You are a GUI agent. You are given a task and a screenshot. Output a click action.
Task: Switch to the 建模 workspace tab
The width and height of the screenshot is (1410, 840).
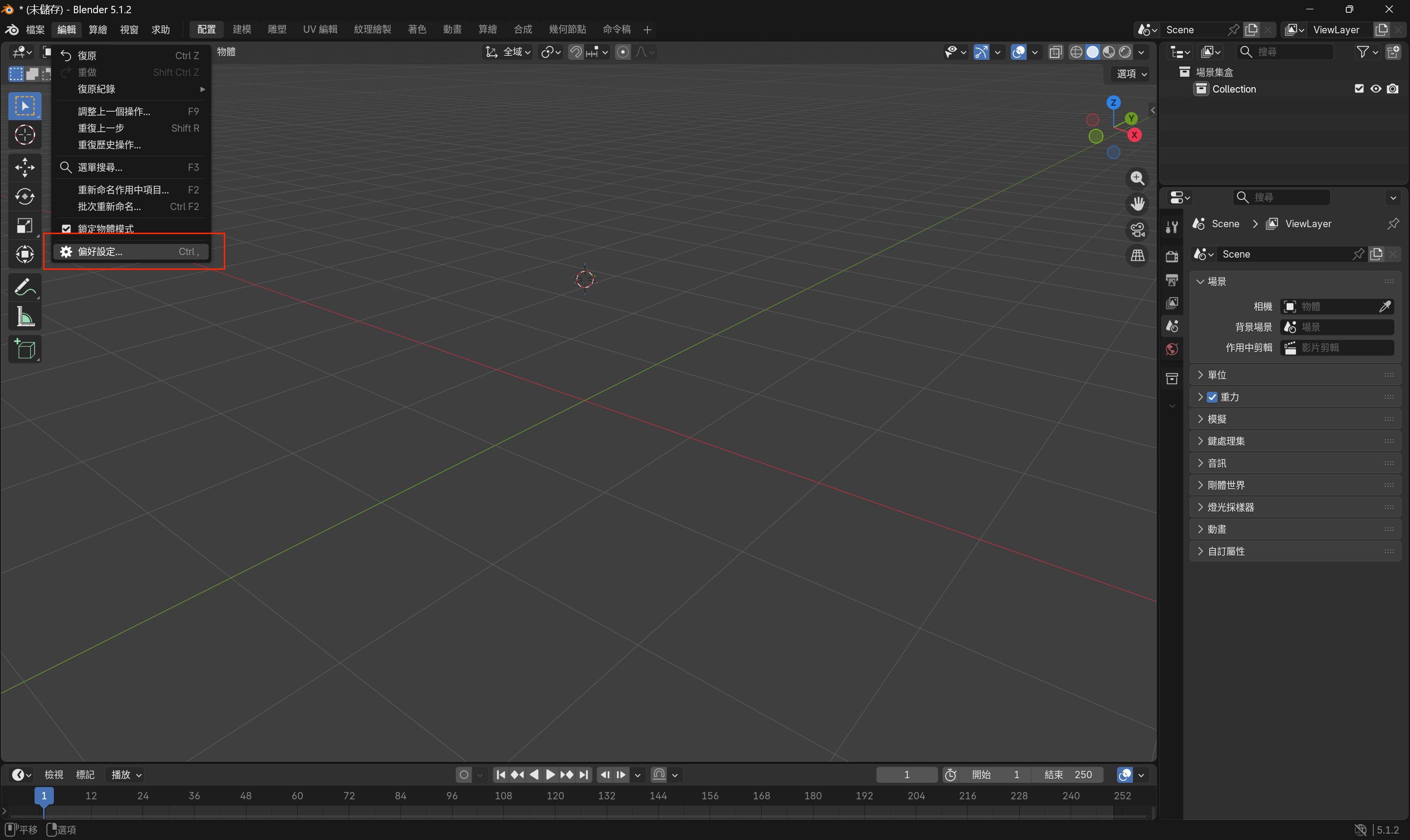point(241,29)
